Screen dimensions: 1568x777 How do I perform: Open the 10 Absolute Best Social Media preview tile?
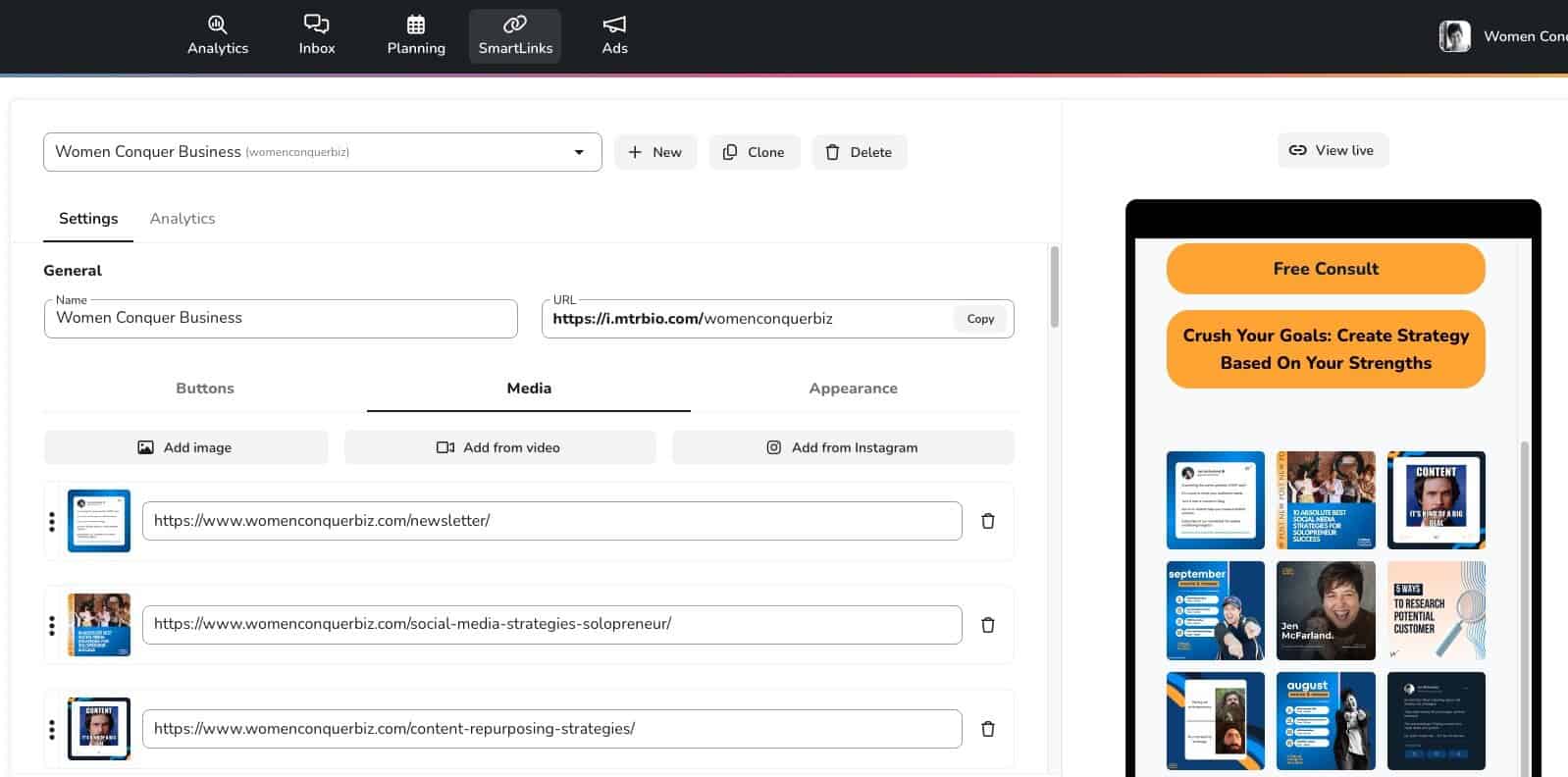(x=1326, y=500)
